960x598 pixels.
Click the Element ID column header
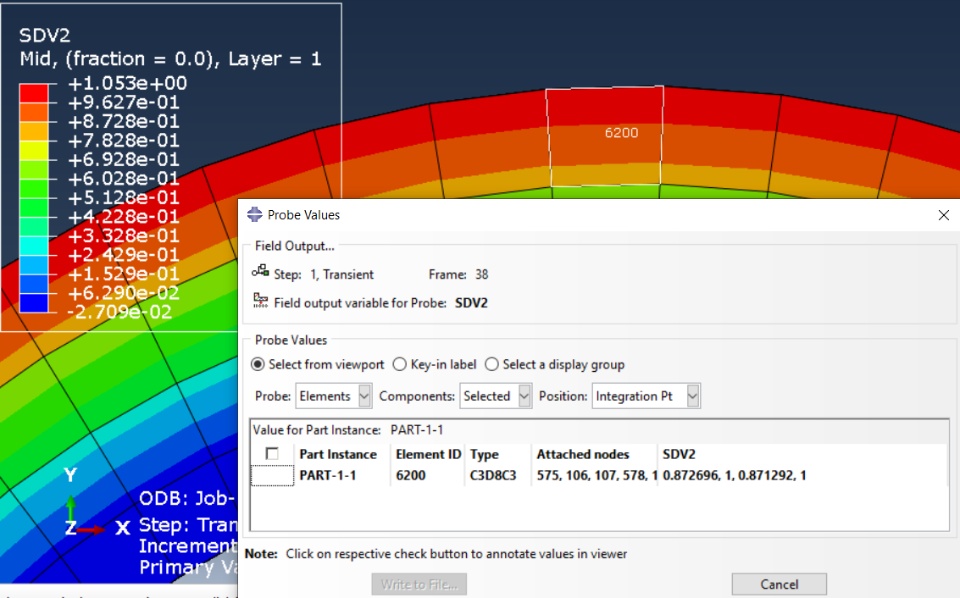[x=428, y=454]
